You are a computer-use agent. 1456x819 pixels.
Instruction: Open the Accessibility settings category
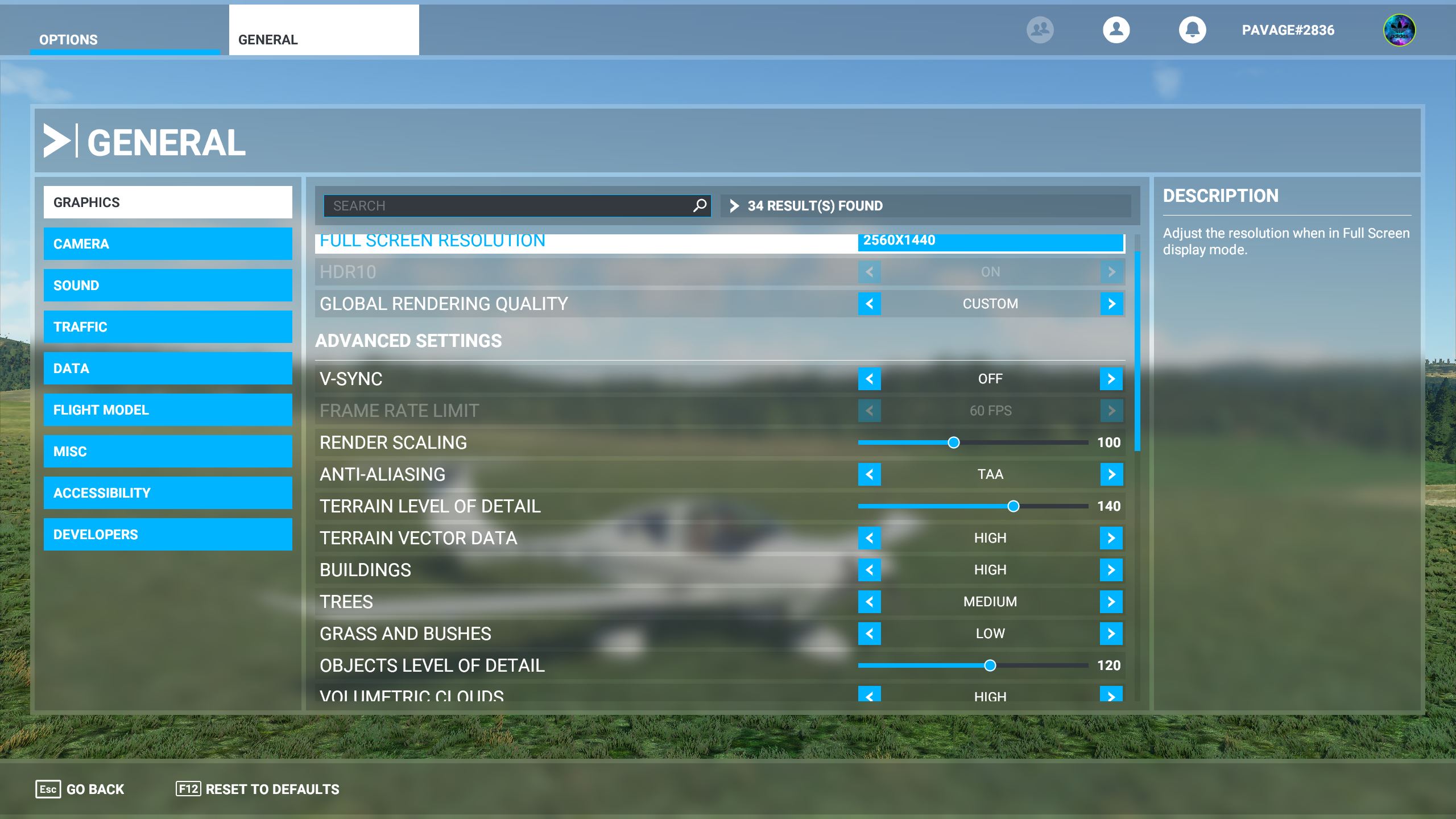(168, 493)
